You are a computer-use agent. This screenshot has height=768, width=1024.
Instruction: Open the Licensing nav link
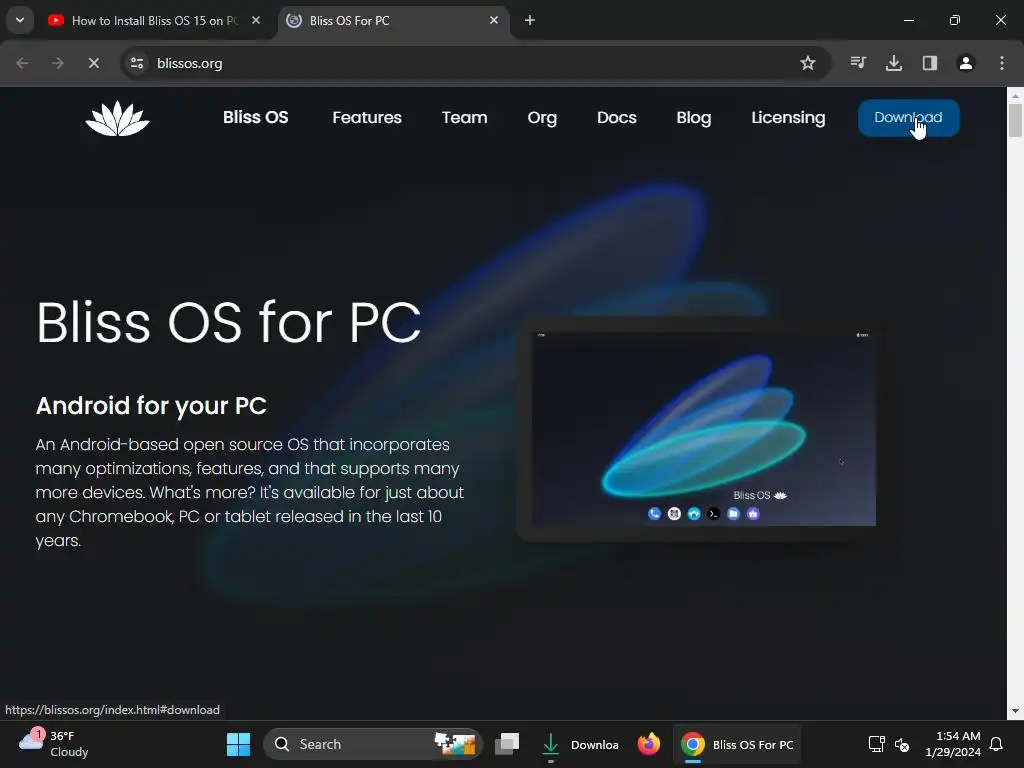click(x=788, y=118)
